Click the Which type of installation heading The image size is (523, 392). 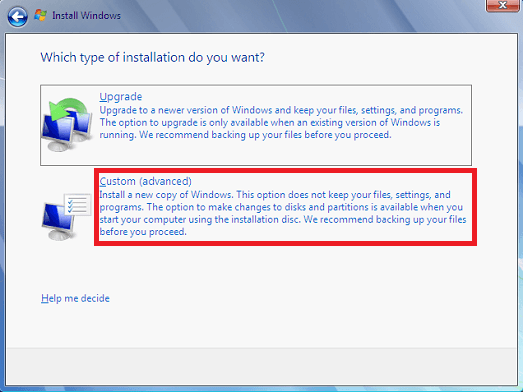[152, 57]
